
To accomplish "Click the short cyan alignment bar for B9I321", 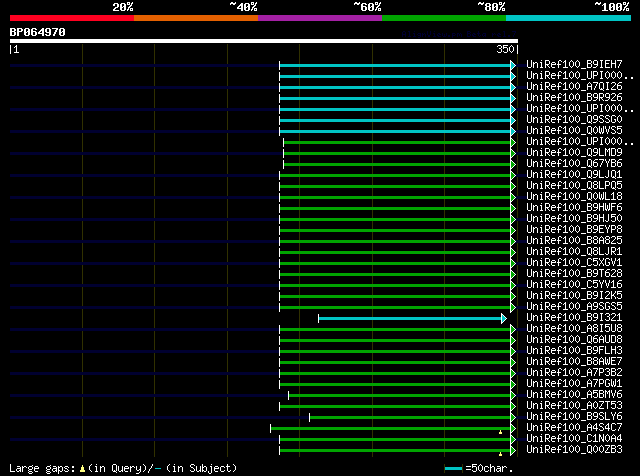I will coord(410,318).
